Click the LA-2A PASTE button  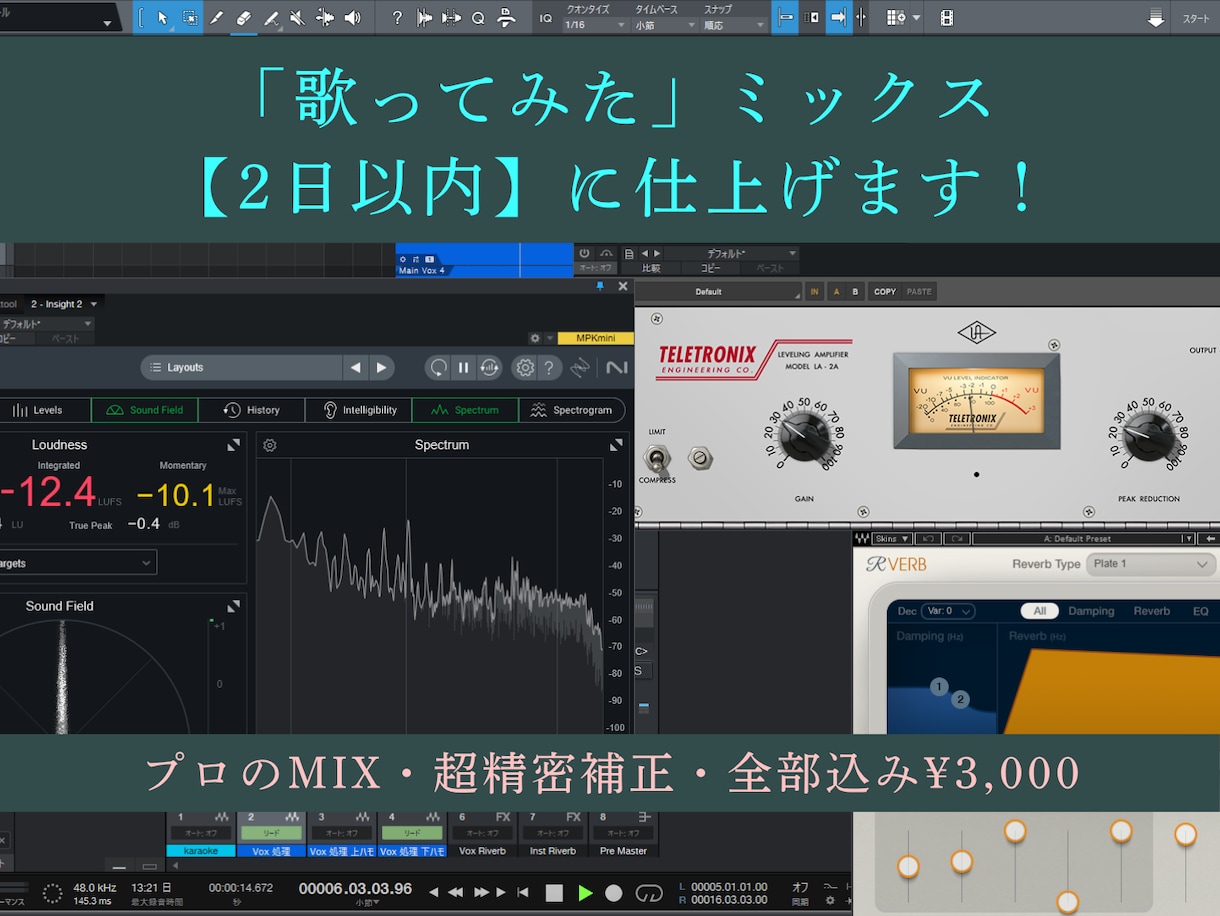click(919, 292)
